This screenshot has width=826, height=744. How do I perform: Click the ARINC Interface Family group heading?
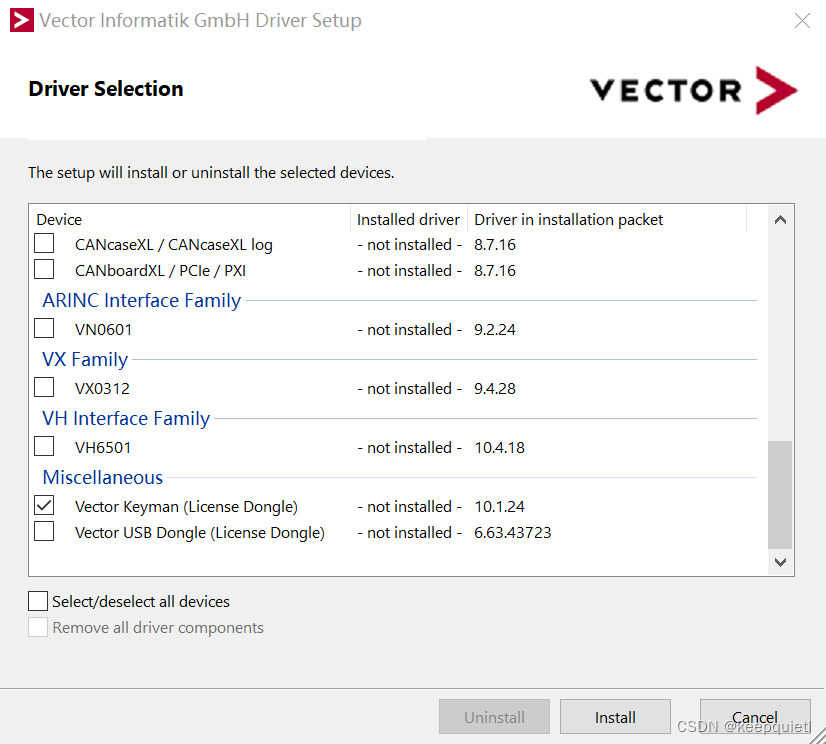coord(142,300)
